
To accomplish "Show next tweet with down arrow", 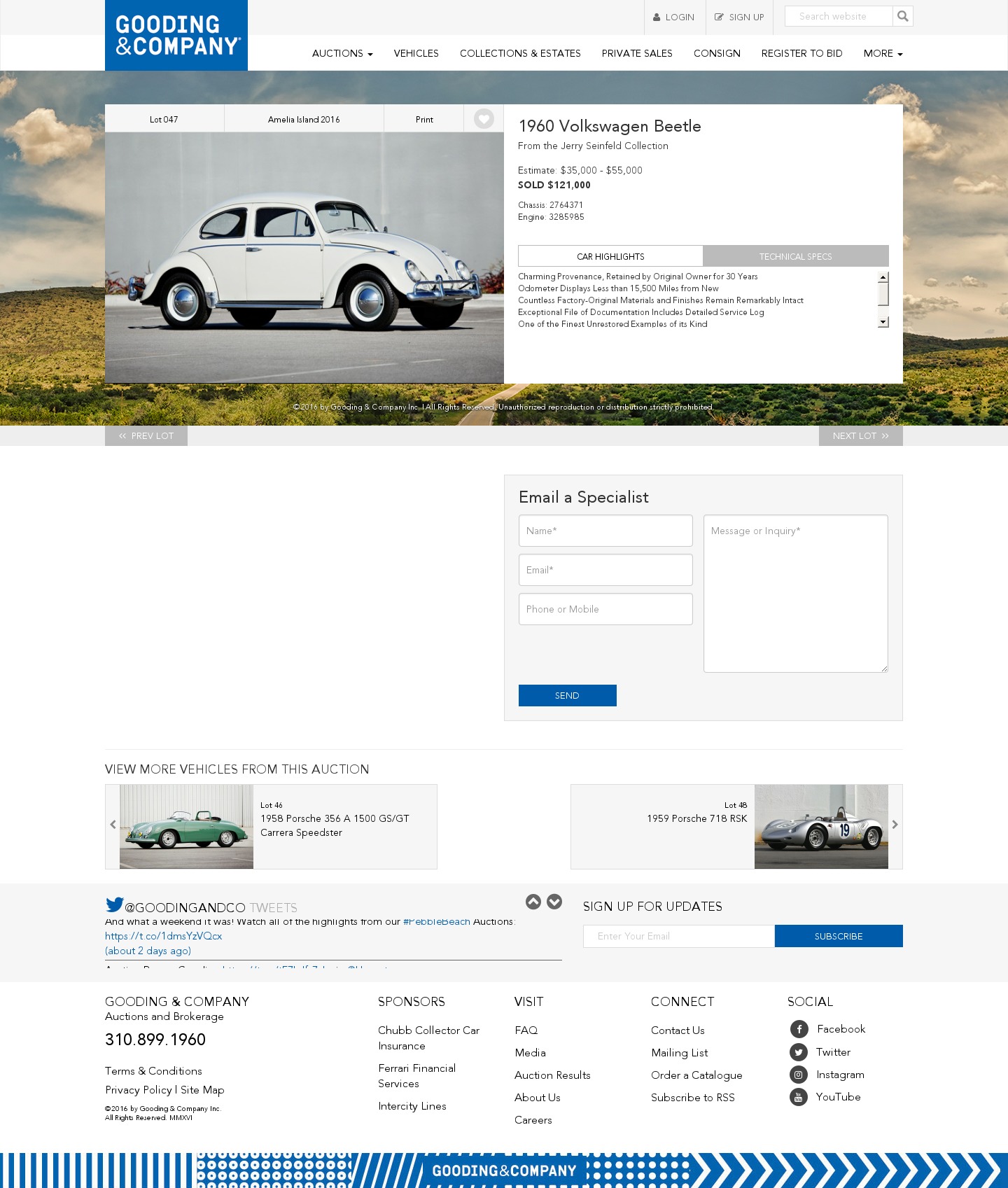I will pos(554,902).
